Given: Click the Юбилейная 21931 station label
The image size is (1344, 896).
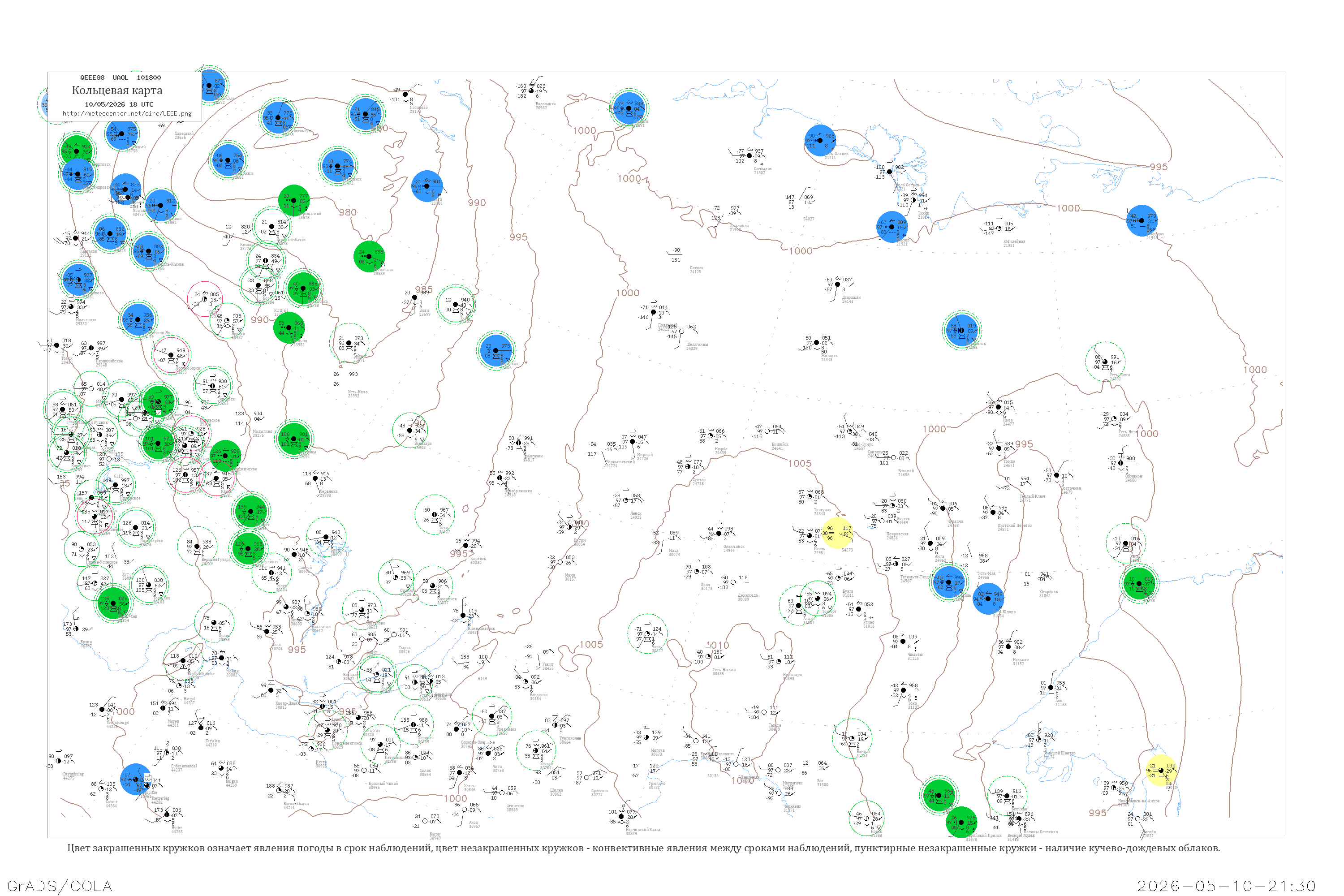Looking at the screenshot, I should tap(1014, 243).
